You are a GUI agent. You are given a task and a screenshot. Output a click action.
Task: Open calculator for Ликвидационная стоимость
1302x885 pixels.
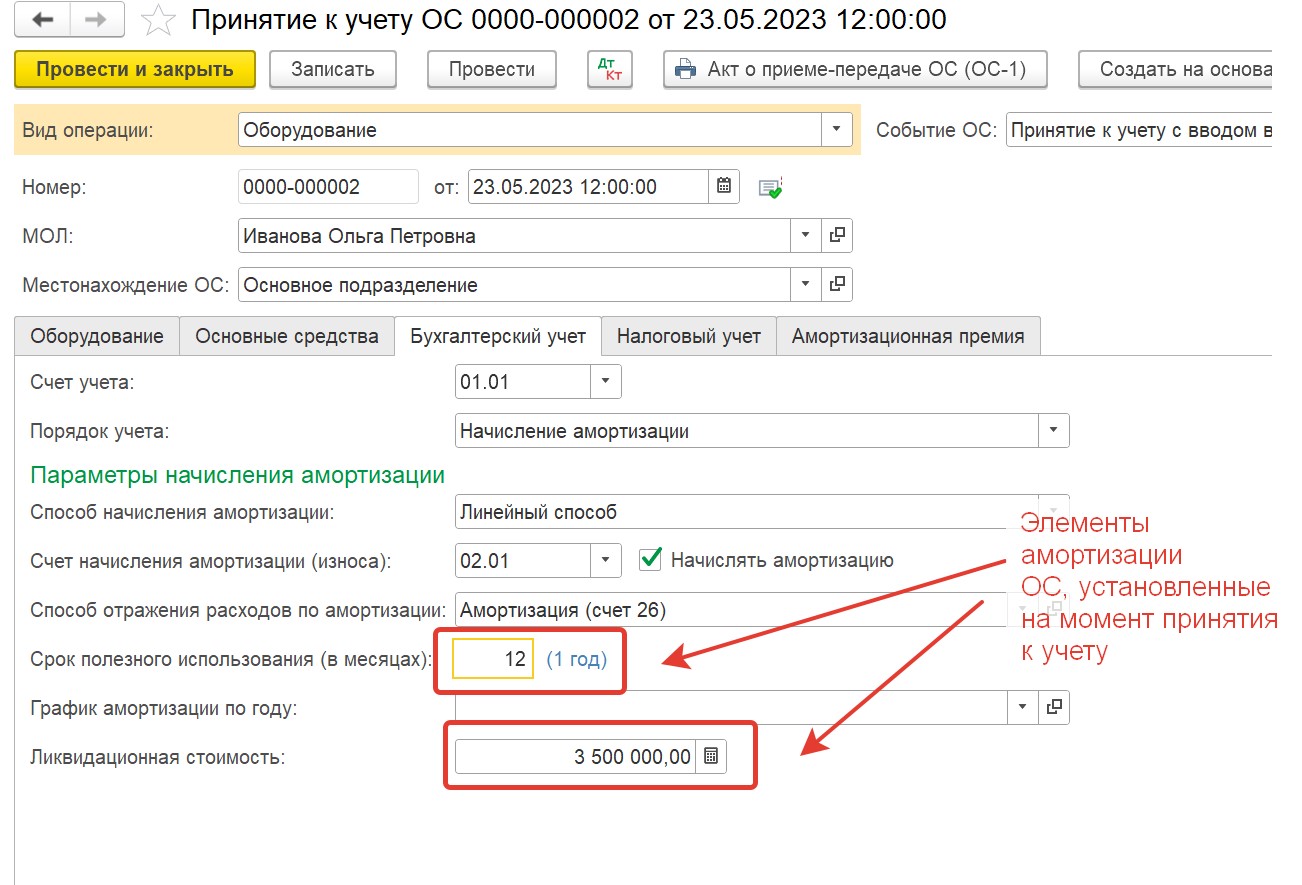tap(711, 757)
